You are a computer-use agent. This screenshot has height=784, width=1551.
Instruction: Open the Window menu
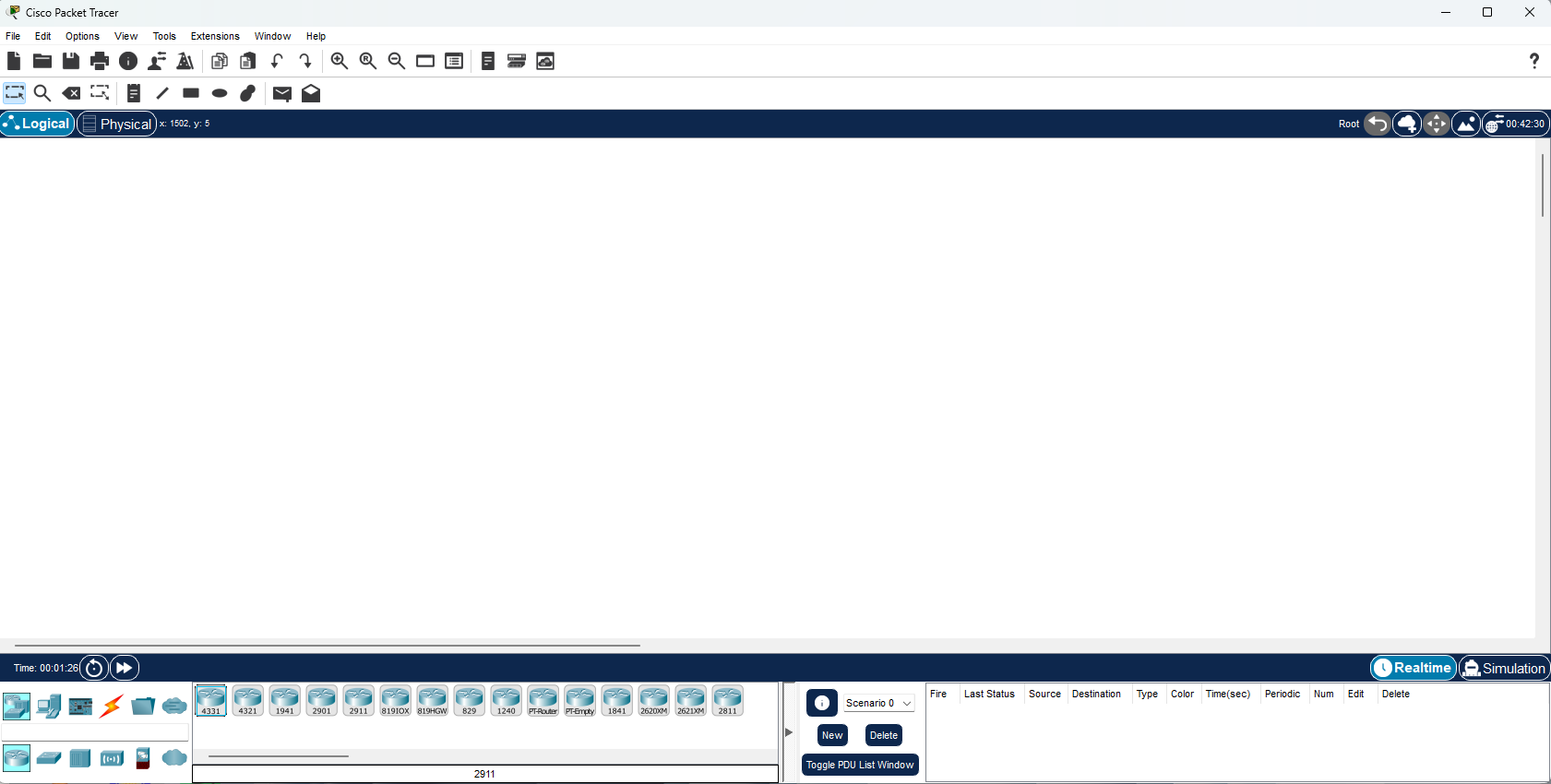(x=272, y=36)
